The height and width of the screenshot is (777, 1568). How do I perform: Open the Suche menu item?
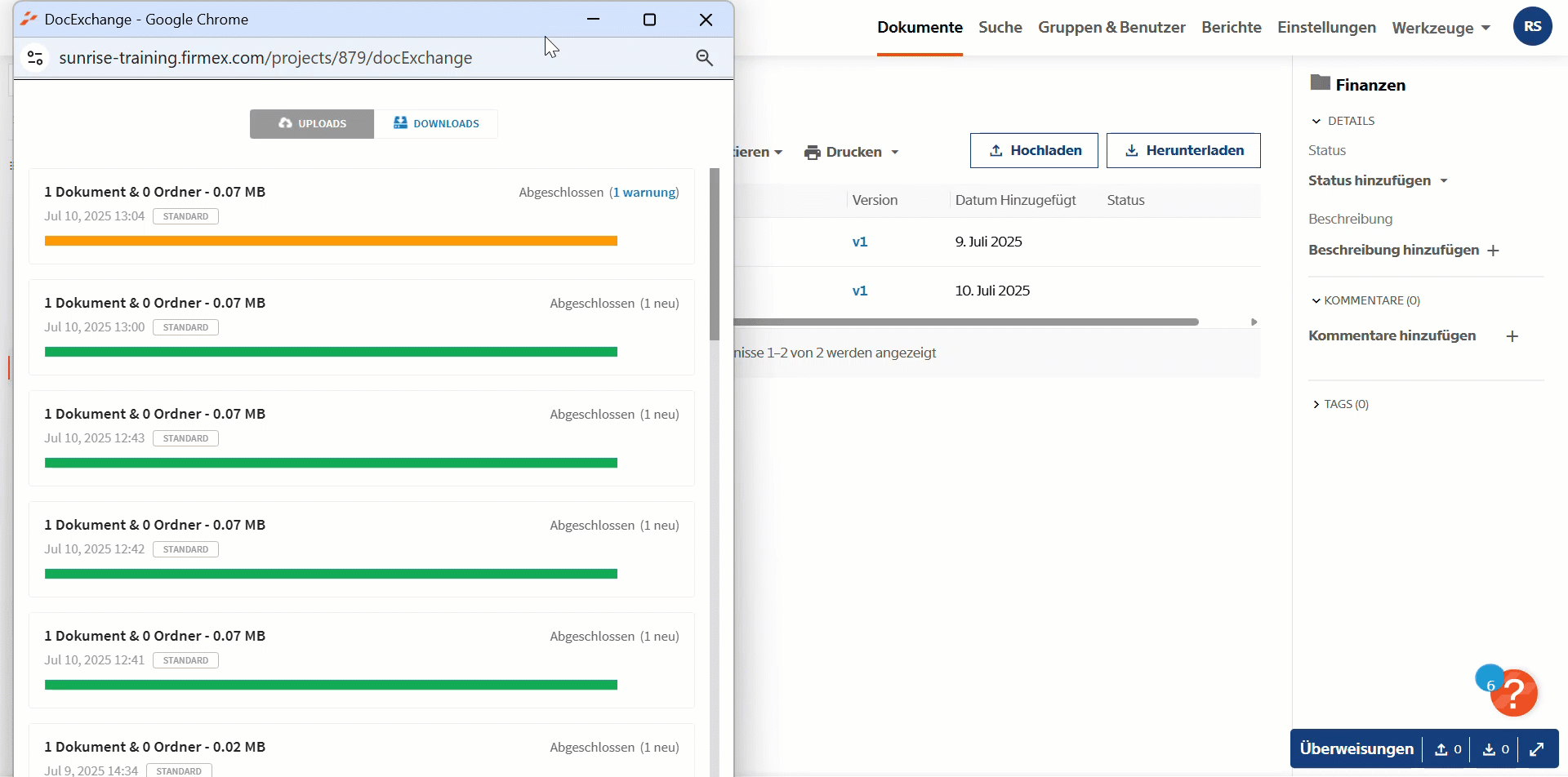1000,28
